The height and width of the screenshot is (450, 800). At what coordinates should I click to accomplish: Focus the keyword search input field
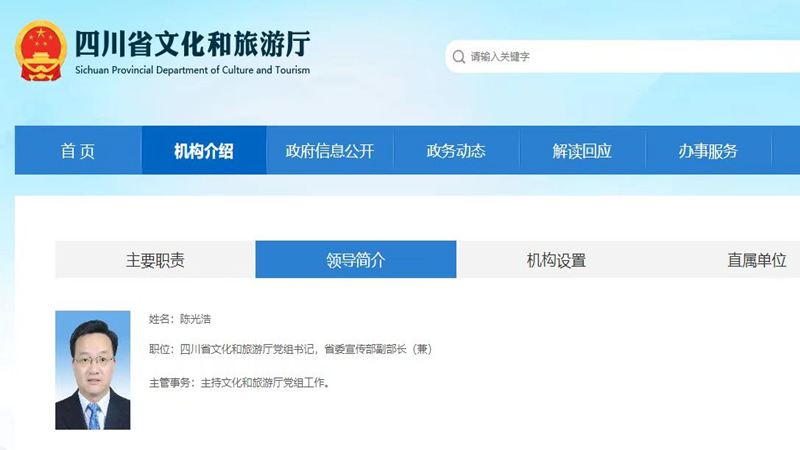click(x=623, y=56)
